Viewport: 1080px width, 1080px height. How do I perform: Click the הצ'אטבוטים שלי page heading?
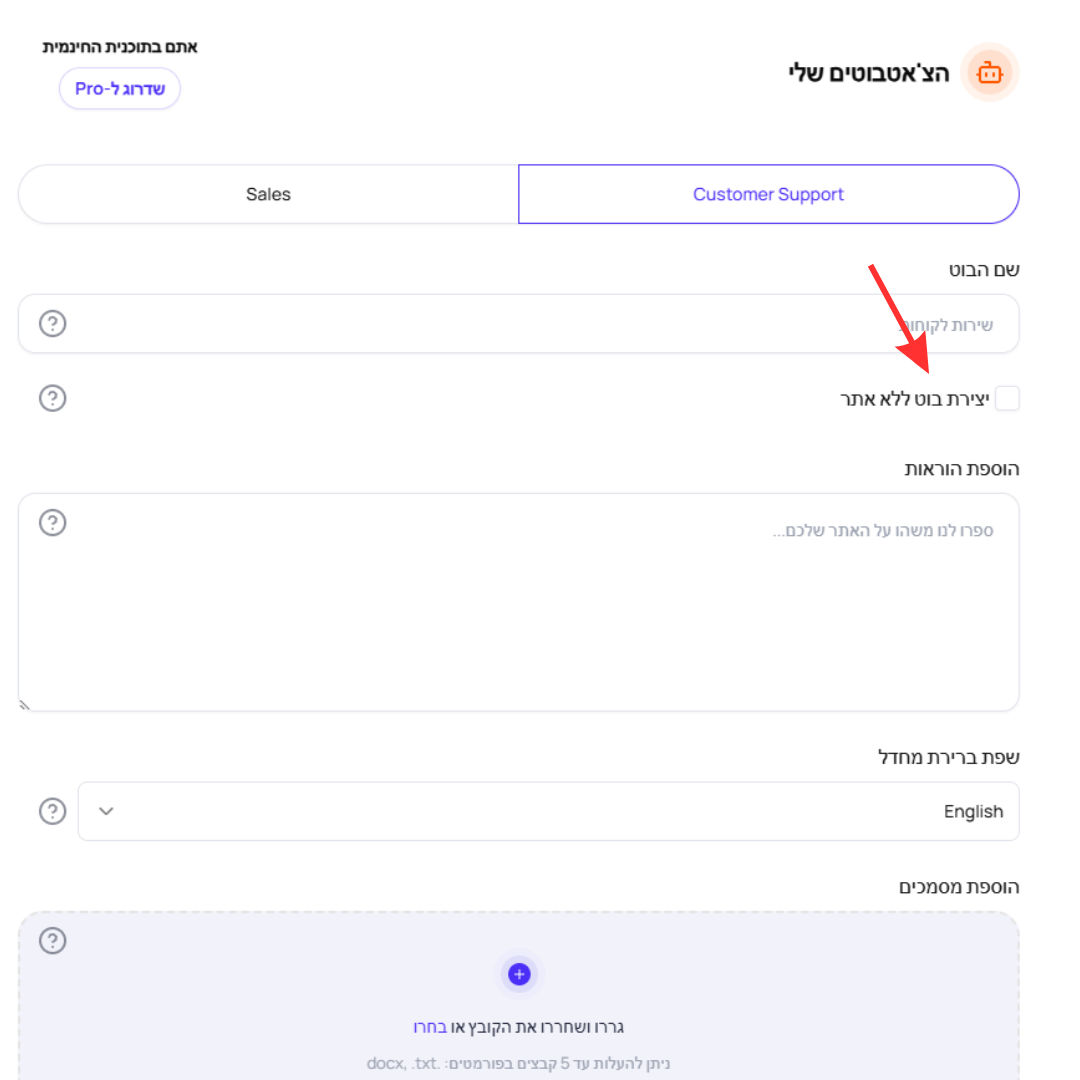click(x=869, y=72)
